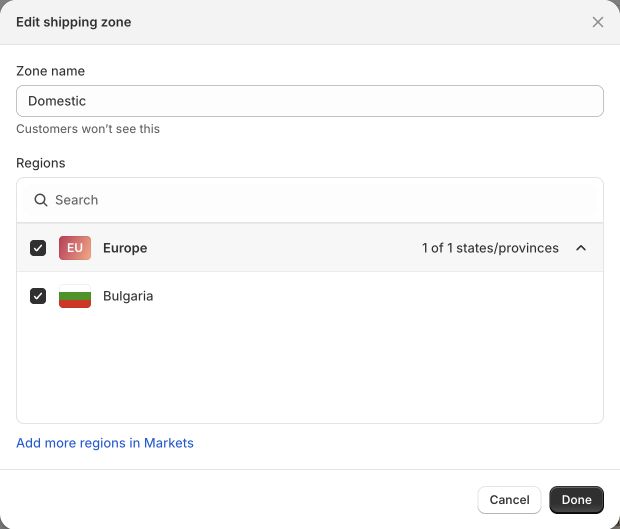Click the Zone name label
The width and height of the screenshot is (620, 529).
(x=50, y=71)
